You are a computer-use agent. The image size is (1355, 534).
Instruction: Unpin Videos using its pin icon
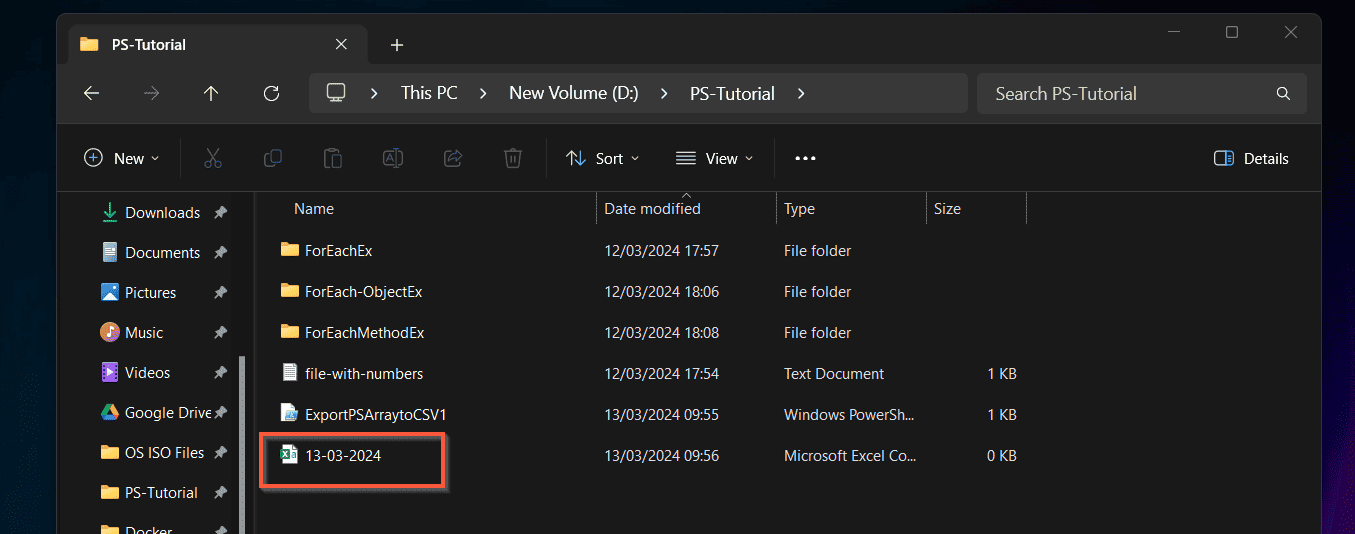point(220,372)
